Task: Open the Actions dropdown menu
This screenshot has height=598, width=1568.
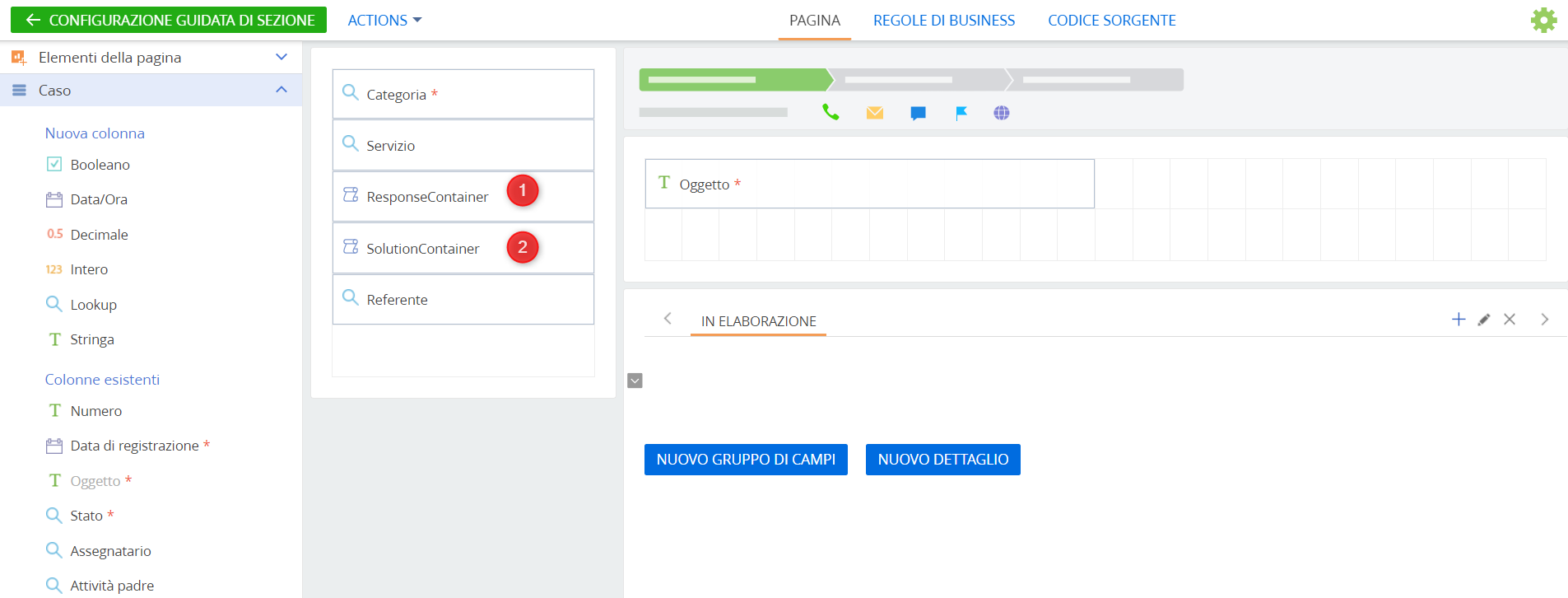Action: pos(384,21)
